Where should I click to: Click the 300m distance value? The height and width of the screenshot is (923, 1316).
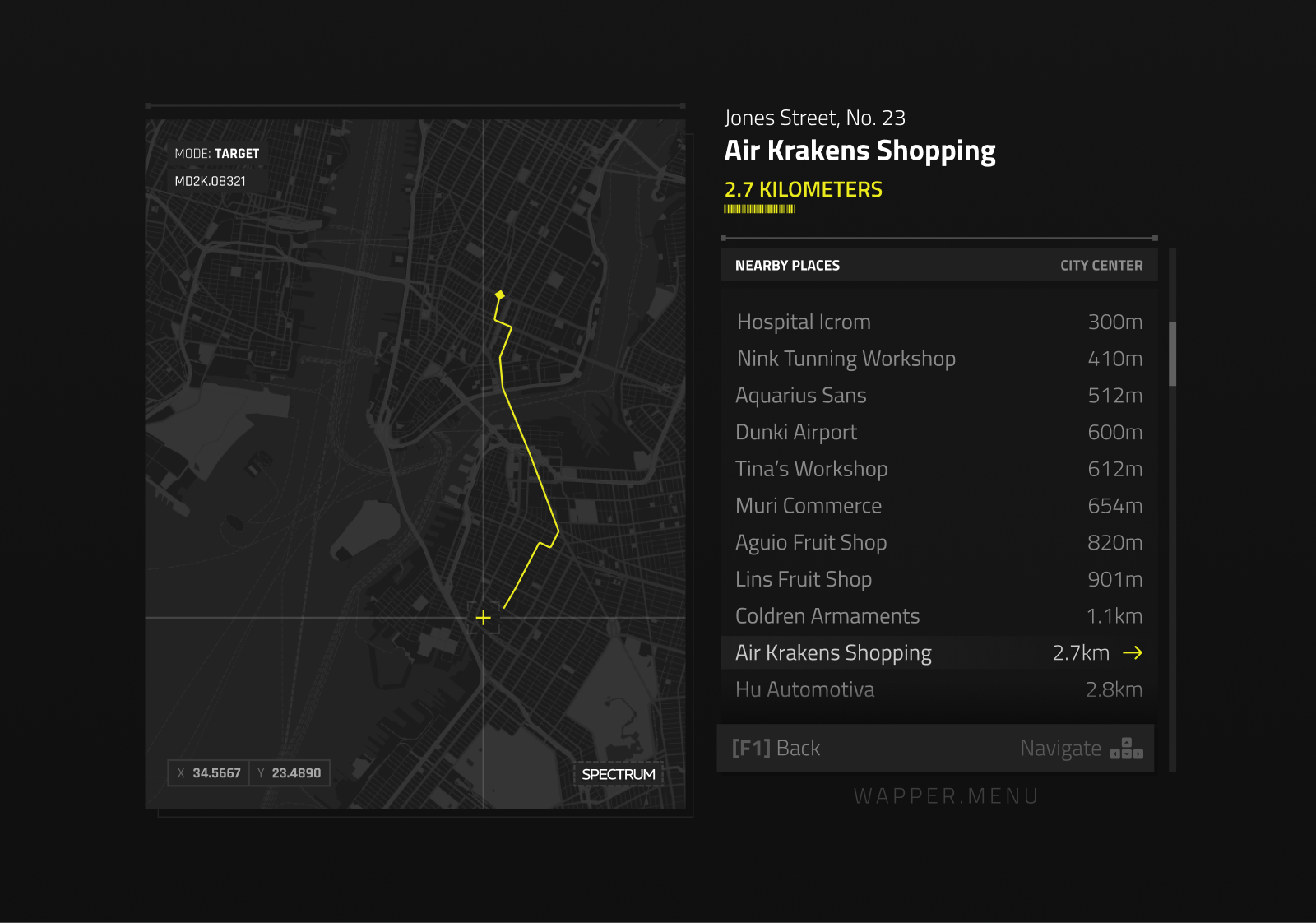(x=1115, y=322)
